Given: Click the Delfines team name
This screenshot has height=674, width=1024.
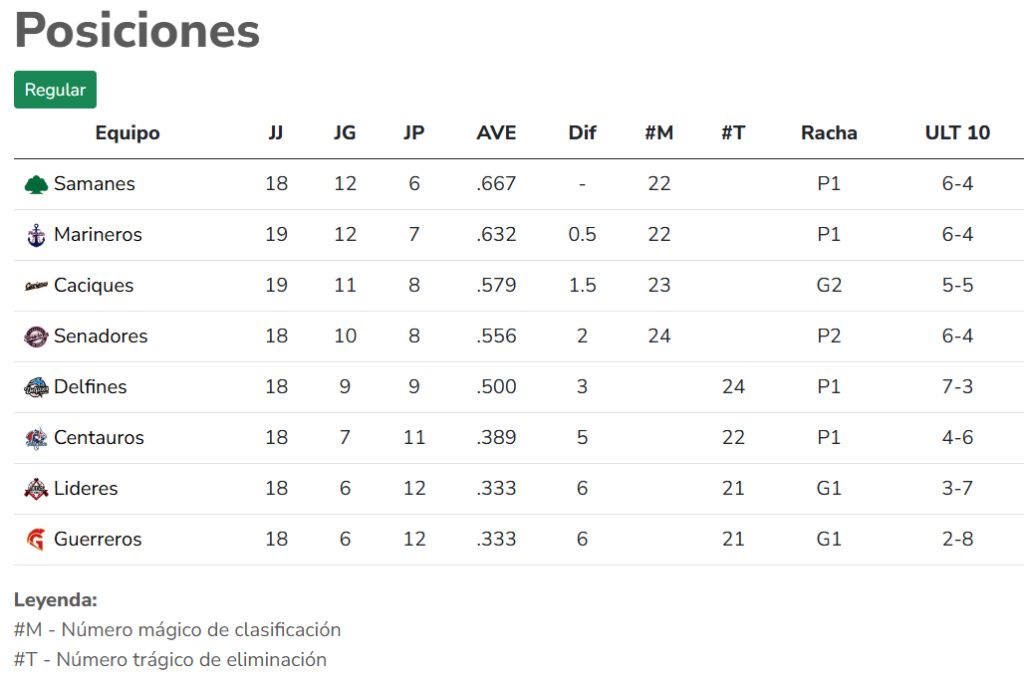Looking at the screenshot, I should 90,387.
